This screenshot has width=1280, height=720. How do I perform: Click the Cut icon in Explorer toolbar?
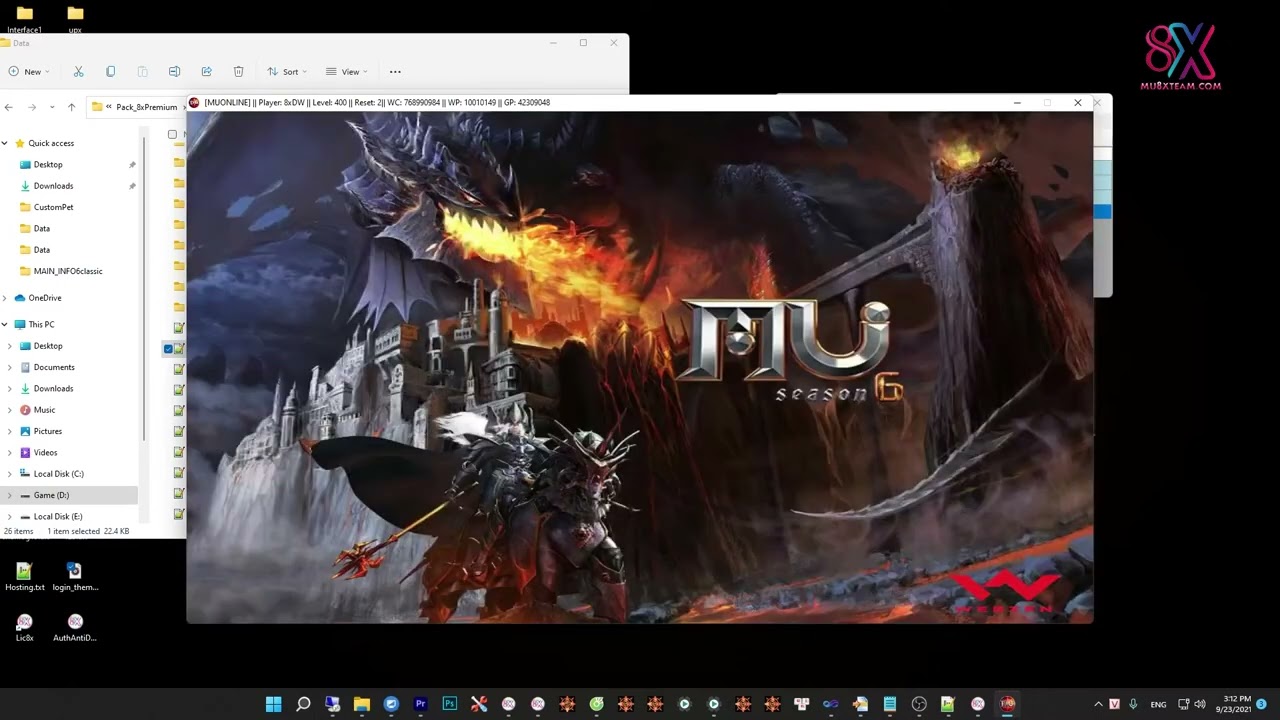(x=79, y=72)
